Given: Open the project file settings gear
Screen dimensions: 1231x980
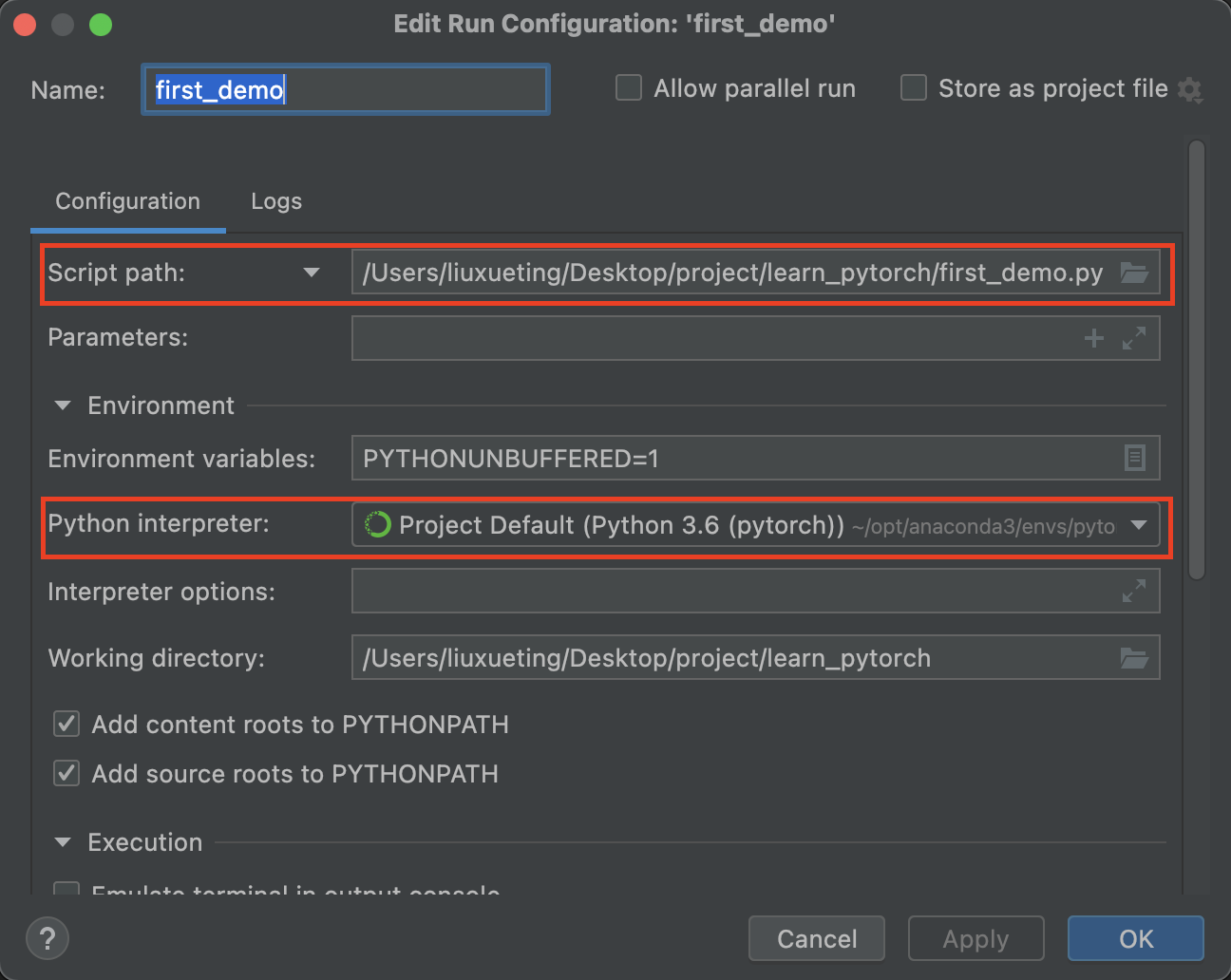Looking at the screenshot, I should click(x=1190, y=90).
